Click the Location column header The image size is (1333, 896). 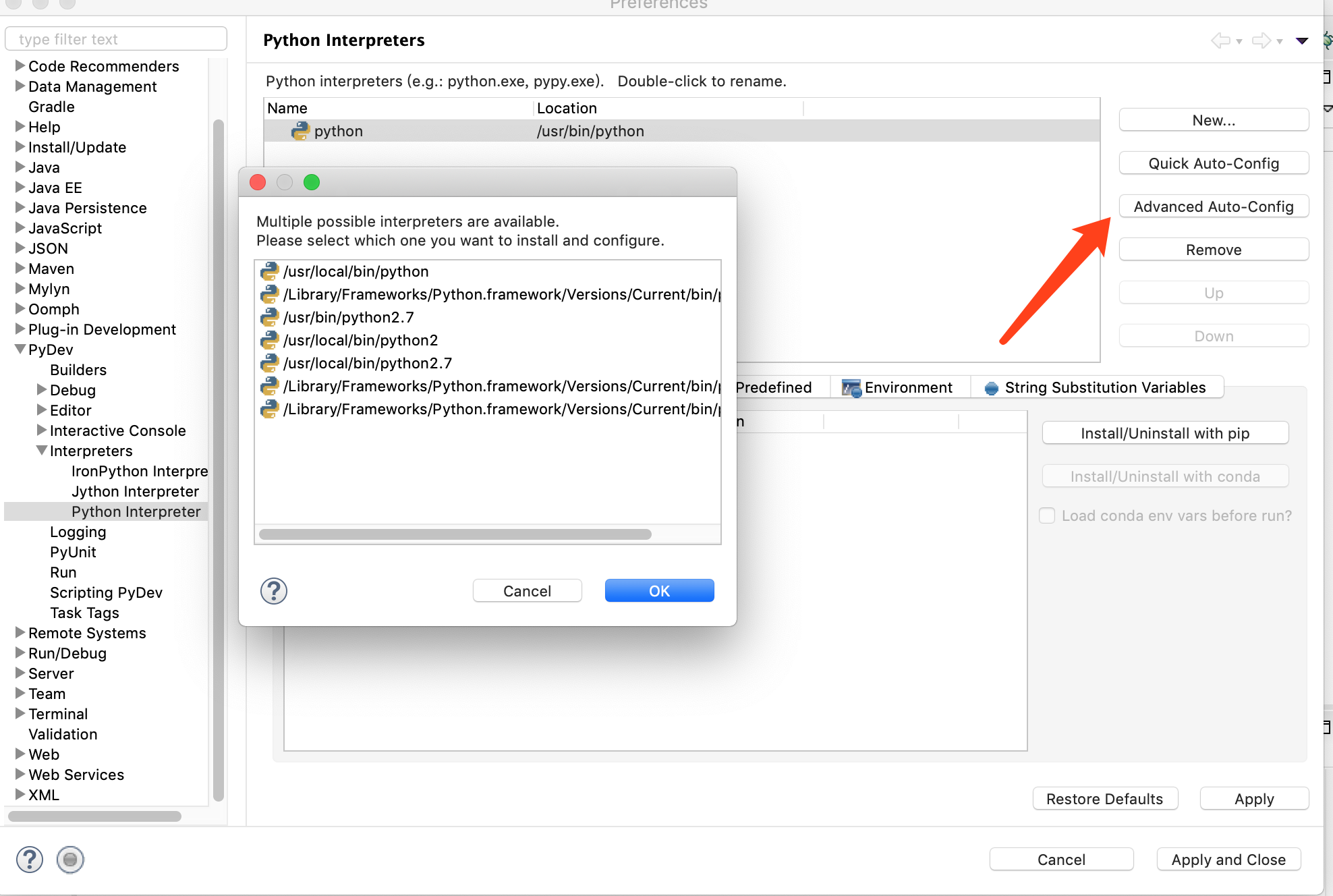(x=669, y=108)
